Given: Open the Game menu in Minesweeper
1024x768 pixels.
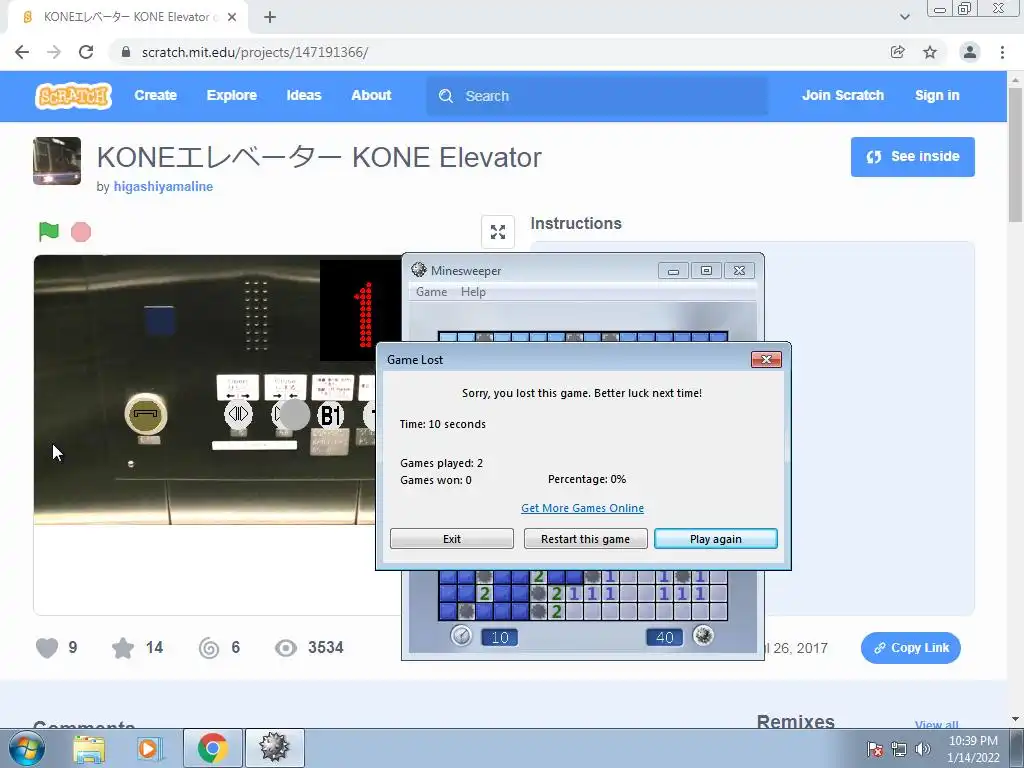Looking at the screenshot, I should click(432, 292).
